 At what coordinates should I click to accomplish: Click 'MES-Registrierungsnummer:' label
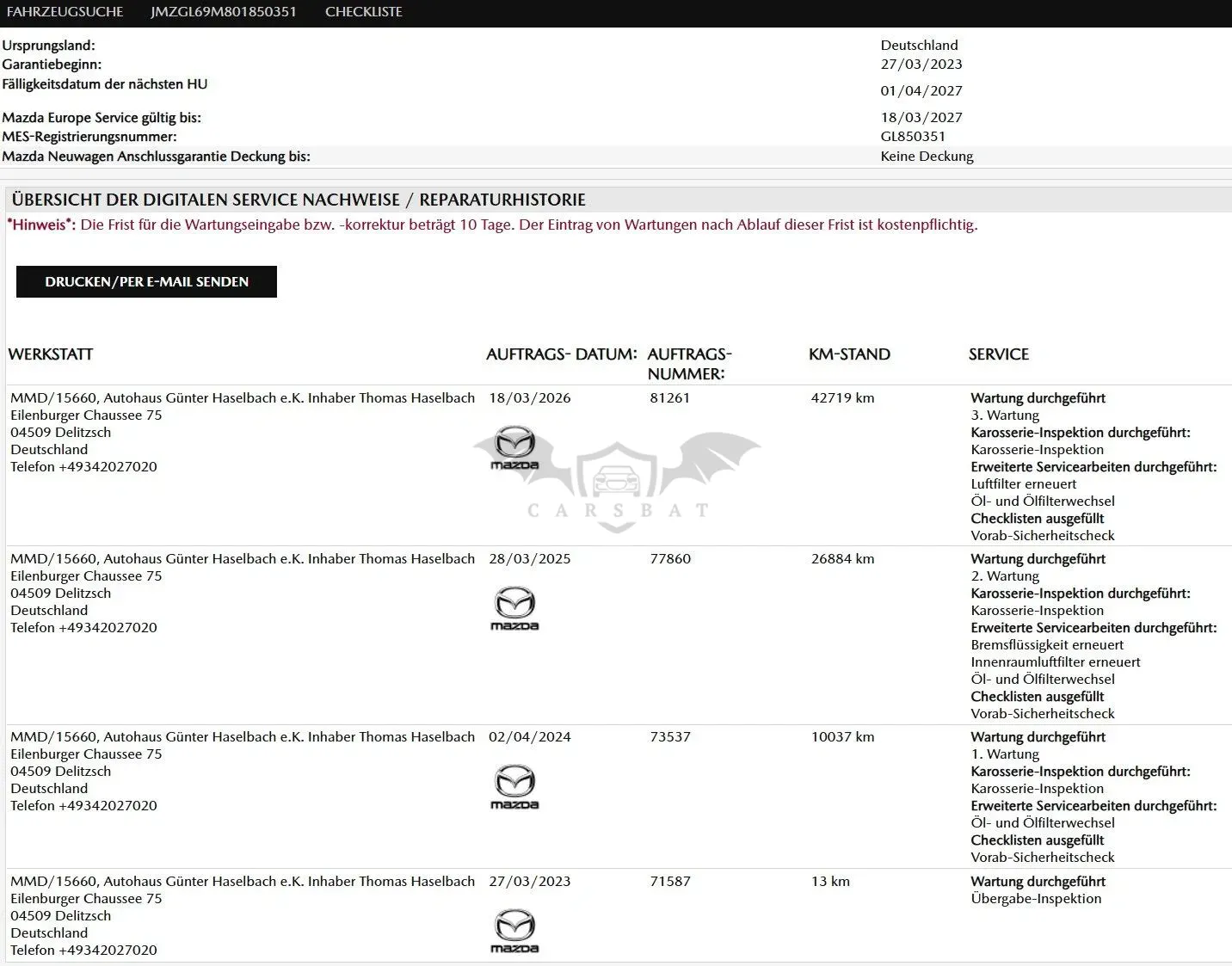pos(89,136)
